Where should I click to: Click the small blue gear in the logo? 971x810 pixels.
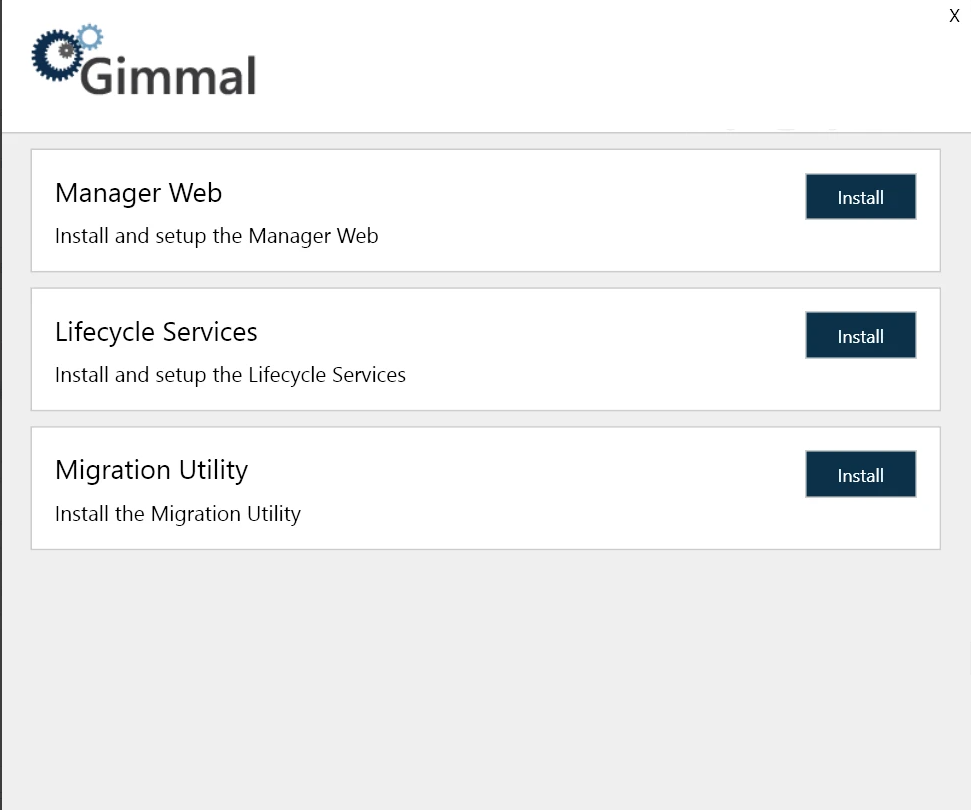tap(90, 37)
